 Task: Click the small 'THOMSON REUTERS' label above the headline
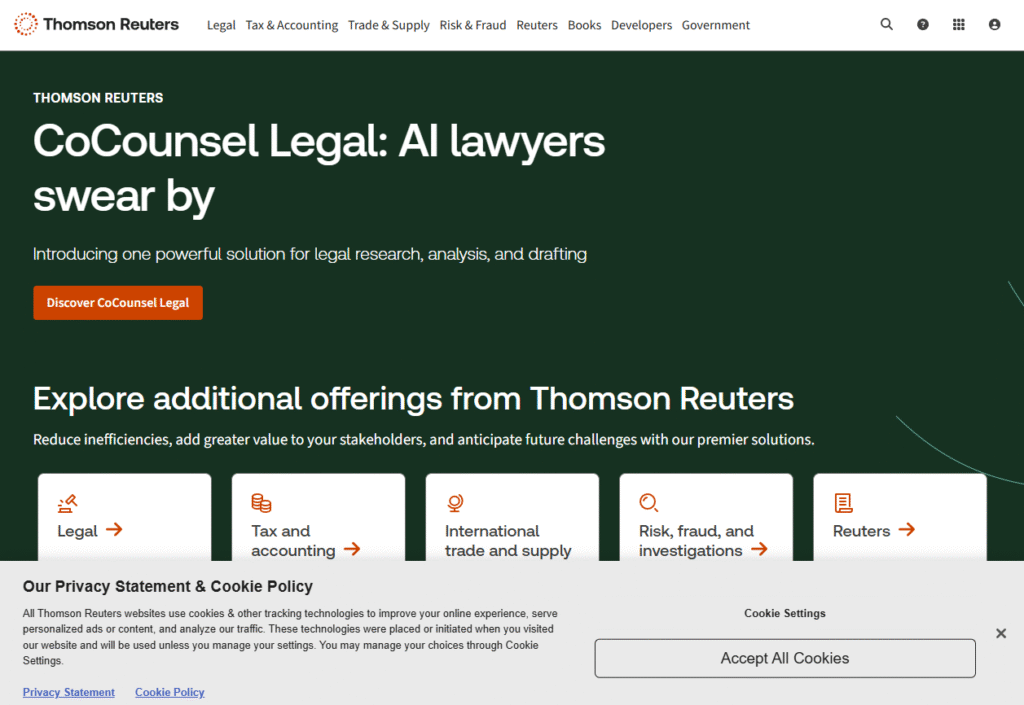pos(98,98)
